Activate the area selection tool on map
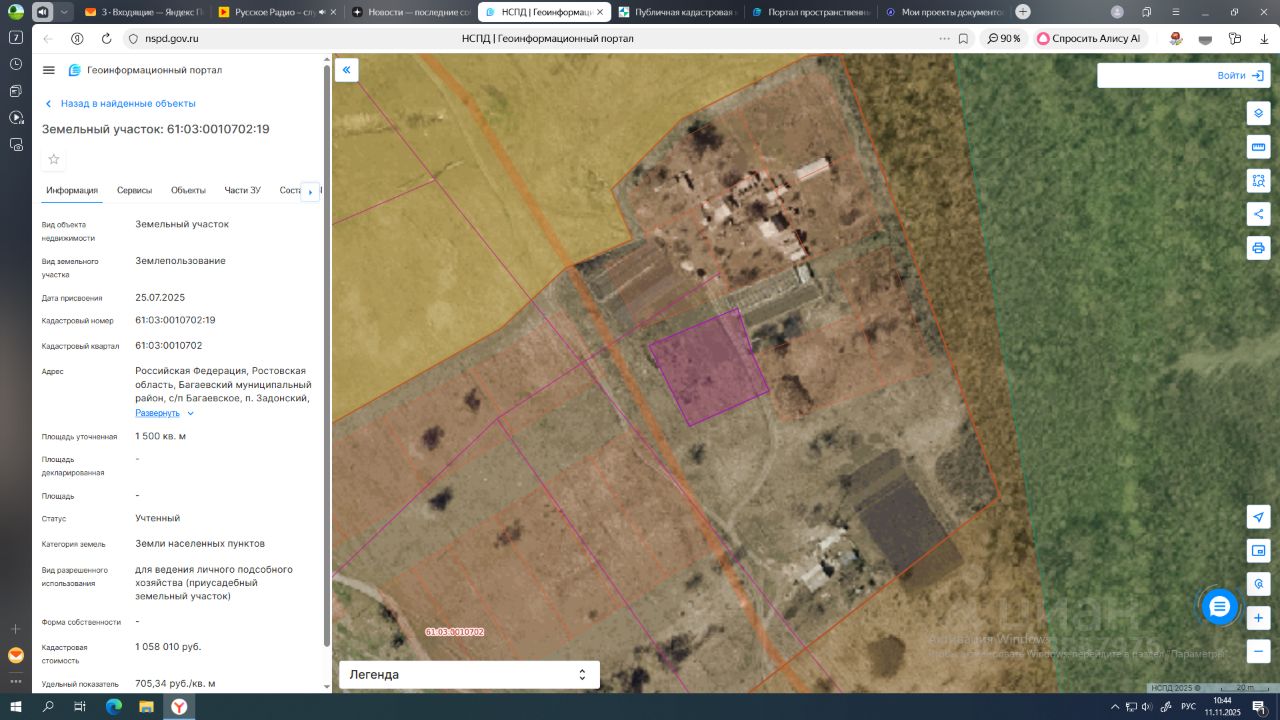 tap(1258, 181)
